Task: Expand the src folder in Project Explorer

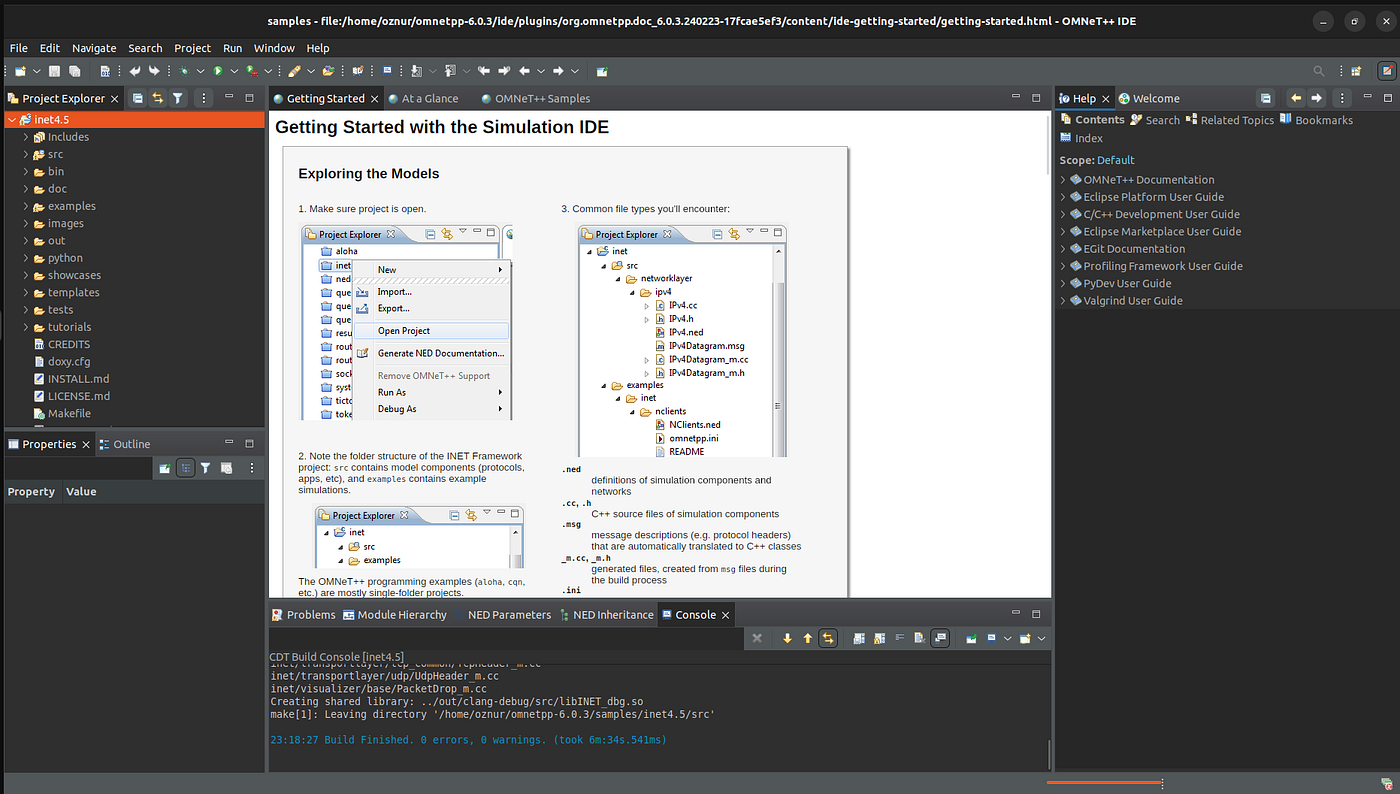Action: (x=27, y=154)
